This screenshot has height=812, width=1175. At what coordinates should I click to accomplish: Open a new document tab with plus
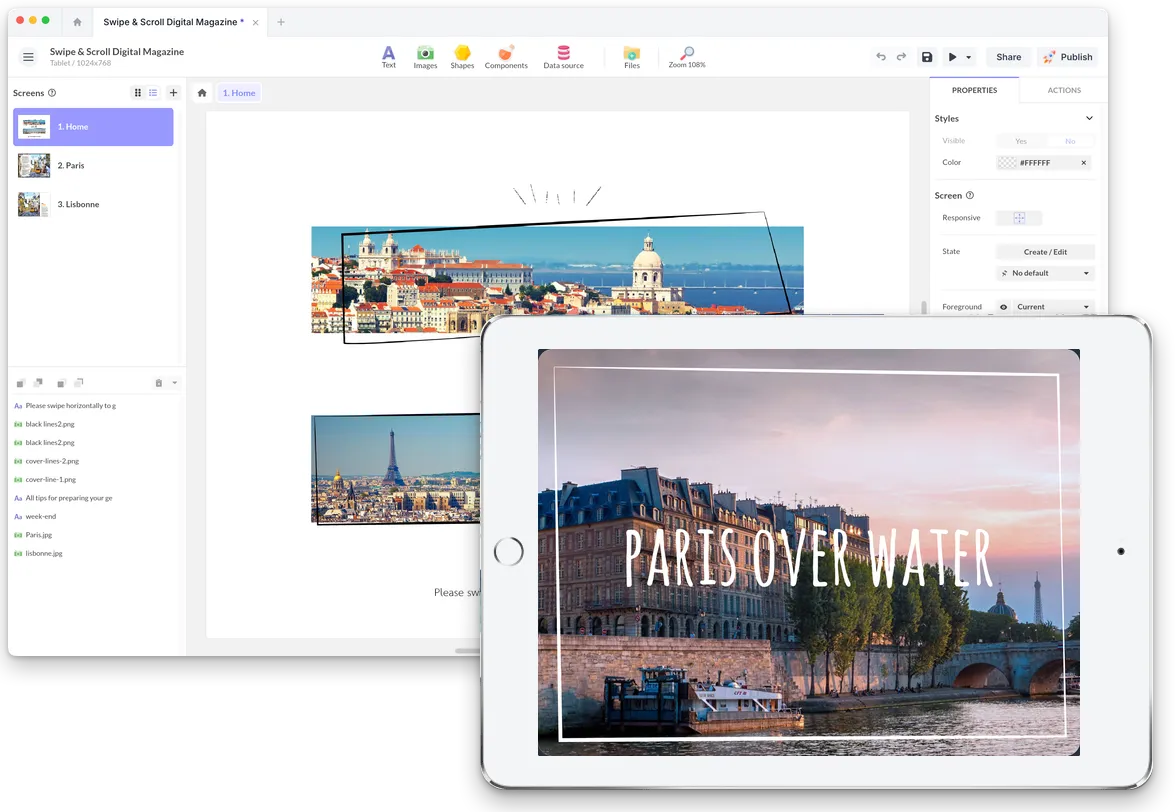(x=281, y=22)
